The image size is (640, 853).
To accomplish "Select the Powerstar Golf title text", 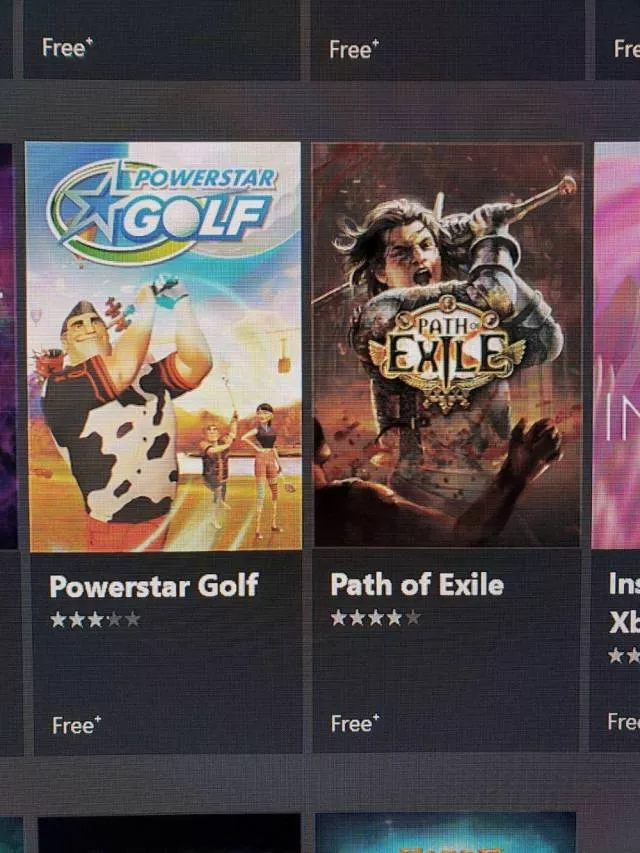I will [153, 586].
